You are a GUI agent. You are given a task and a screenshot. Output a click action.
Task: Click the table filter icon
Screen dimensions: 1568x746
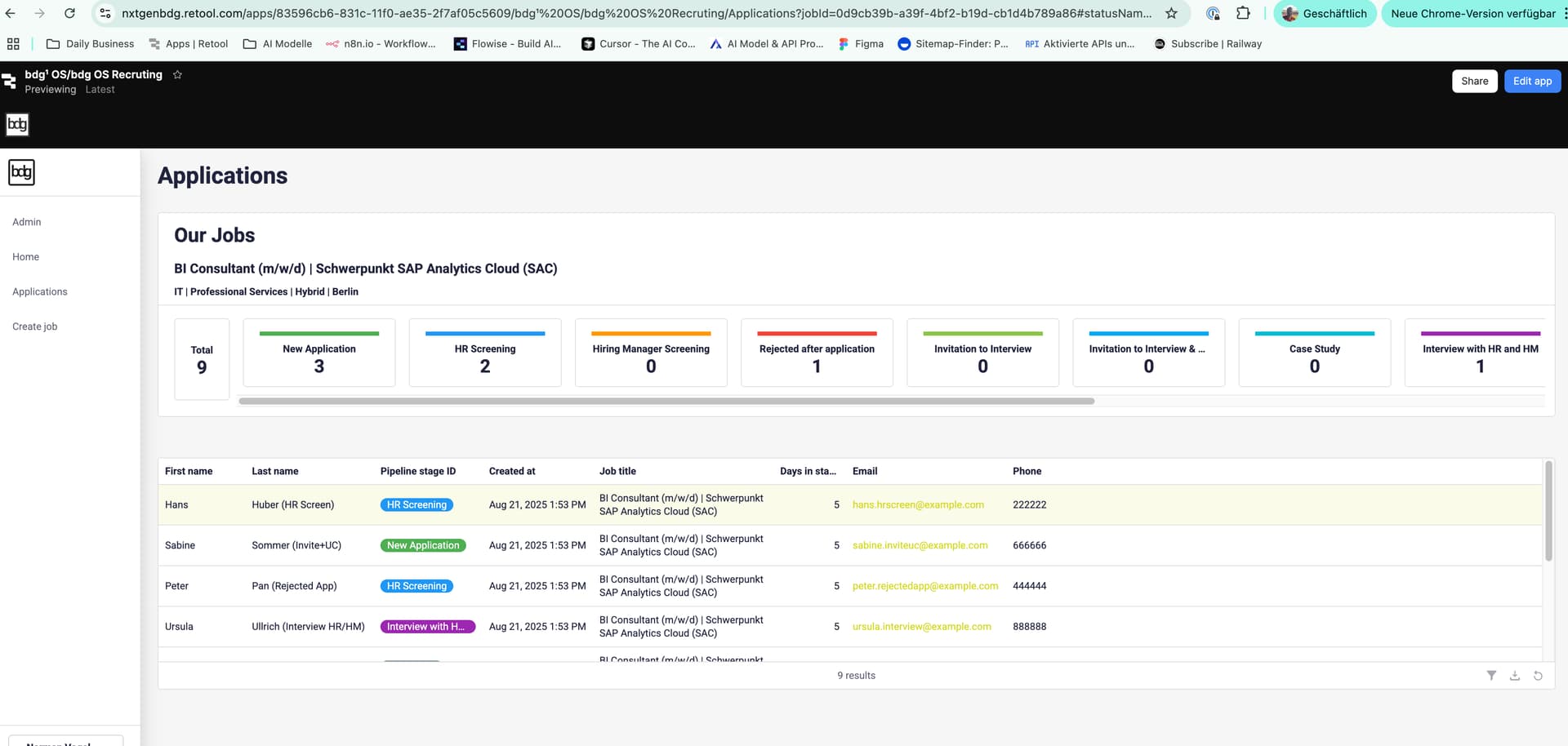point(1491,676)
